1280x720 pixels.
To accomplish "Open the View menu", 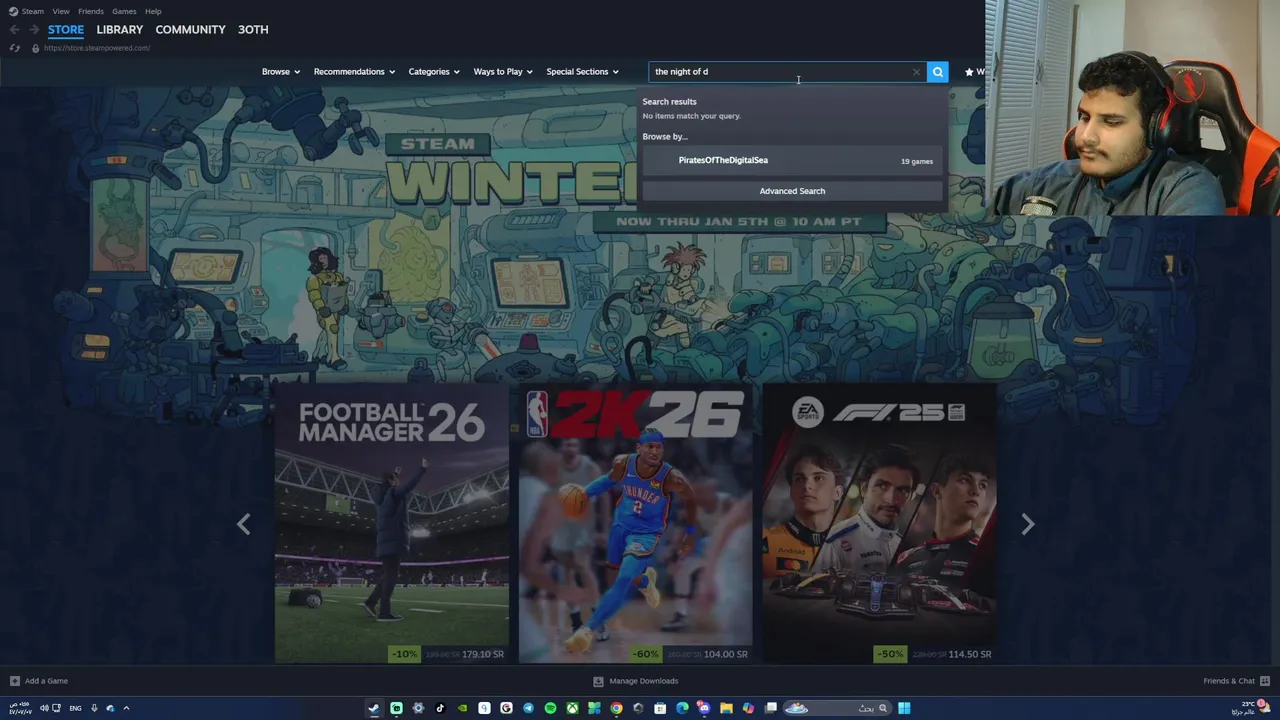I will coord(61,11).
